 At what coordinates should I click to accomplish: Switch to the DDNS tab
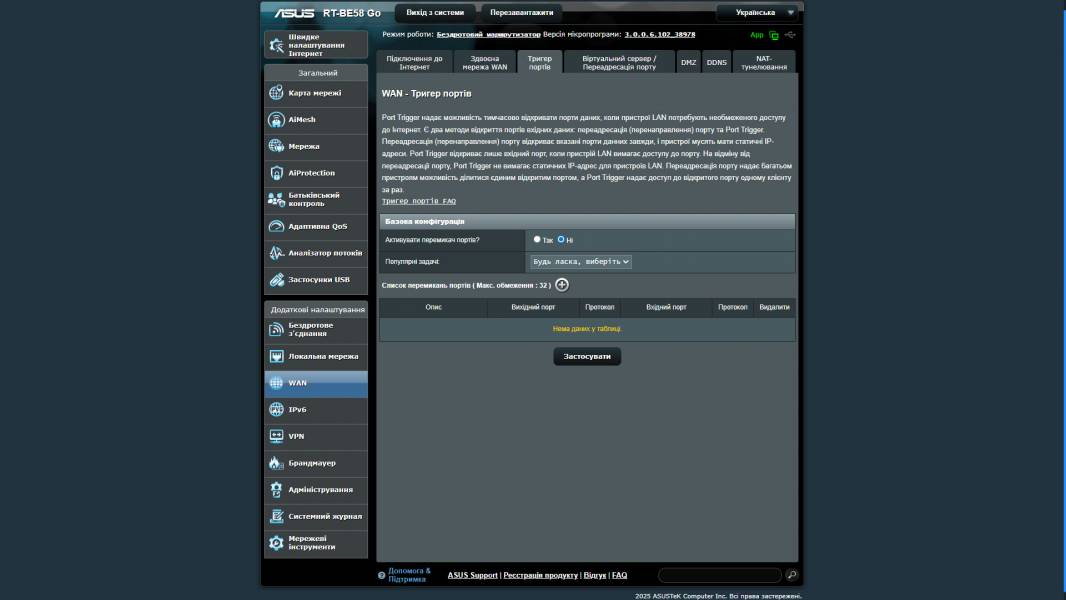click(717, 62)
